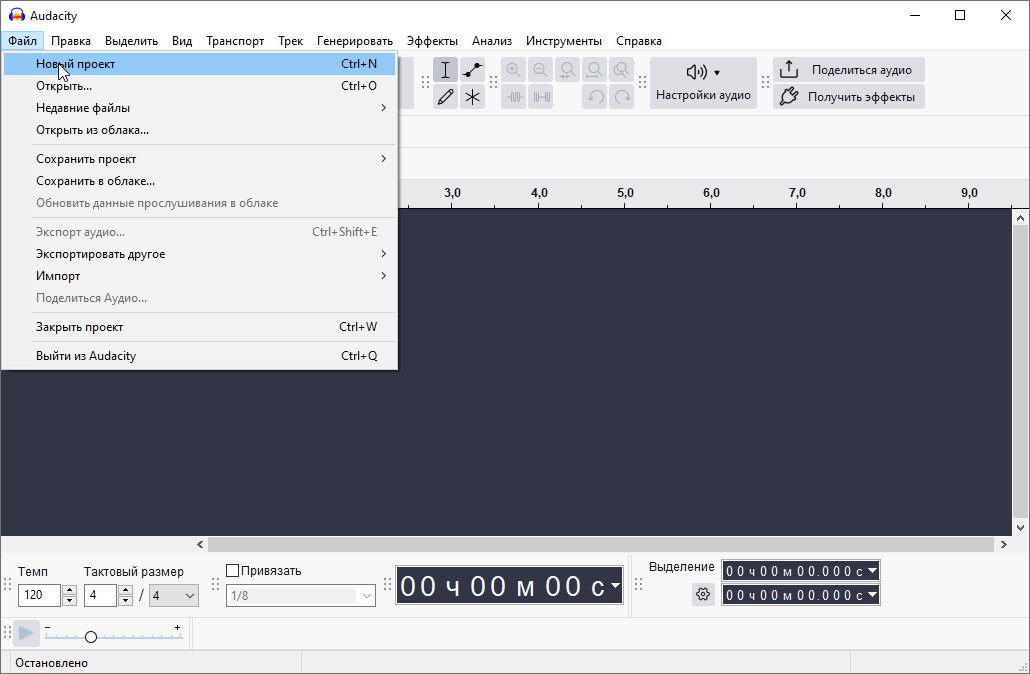Open the Анализ menu

pyautogui.click(x=492, y=41)
